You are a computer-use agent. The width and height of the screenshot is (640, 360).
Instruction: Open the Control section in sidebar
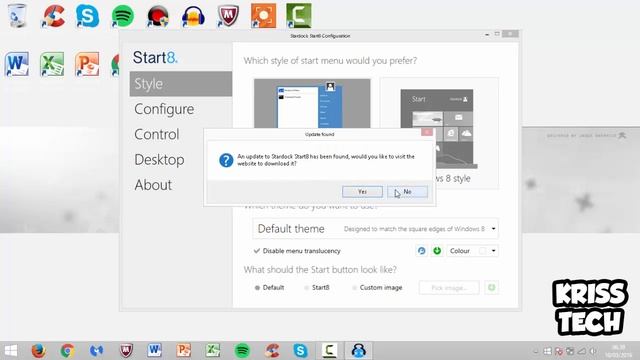[x=157, y=134]
